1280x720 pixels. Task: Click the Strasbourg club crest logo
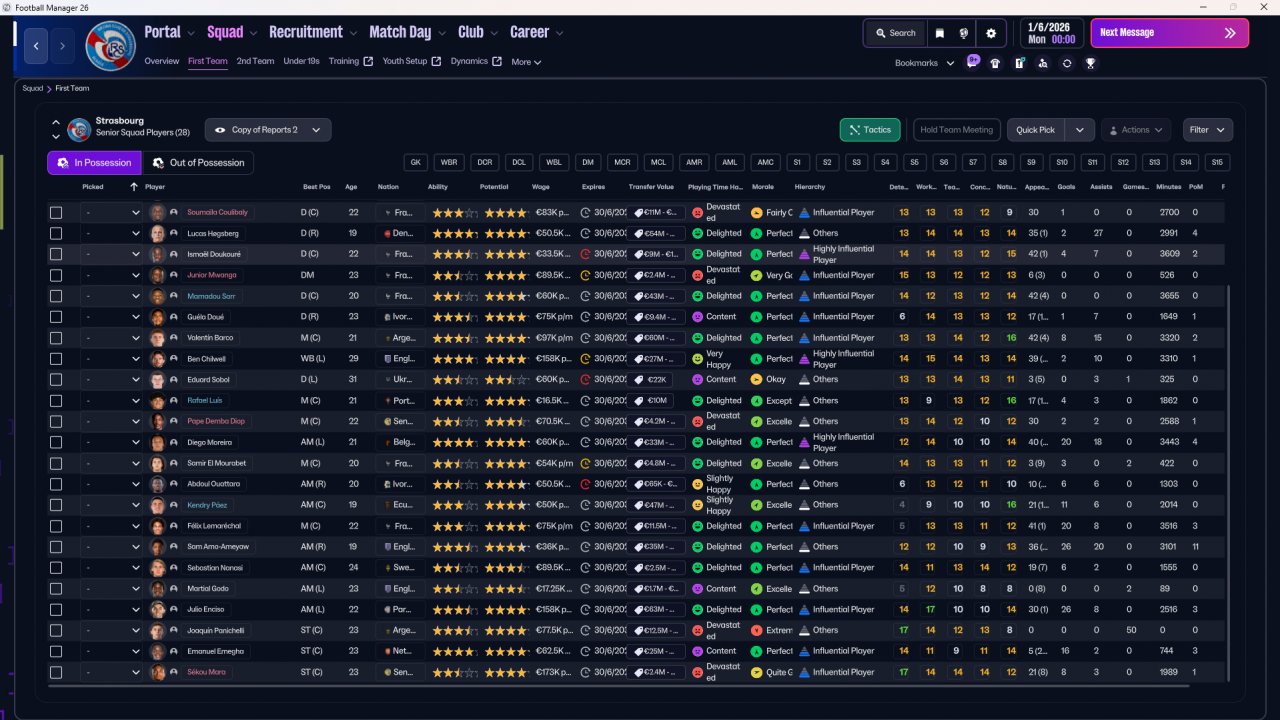click(110, 46)
